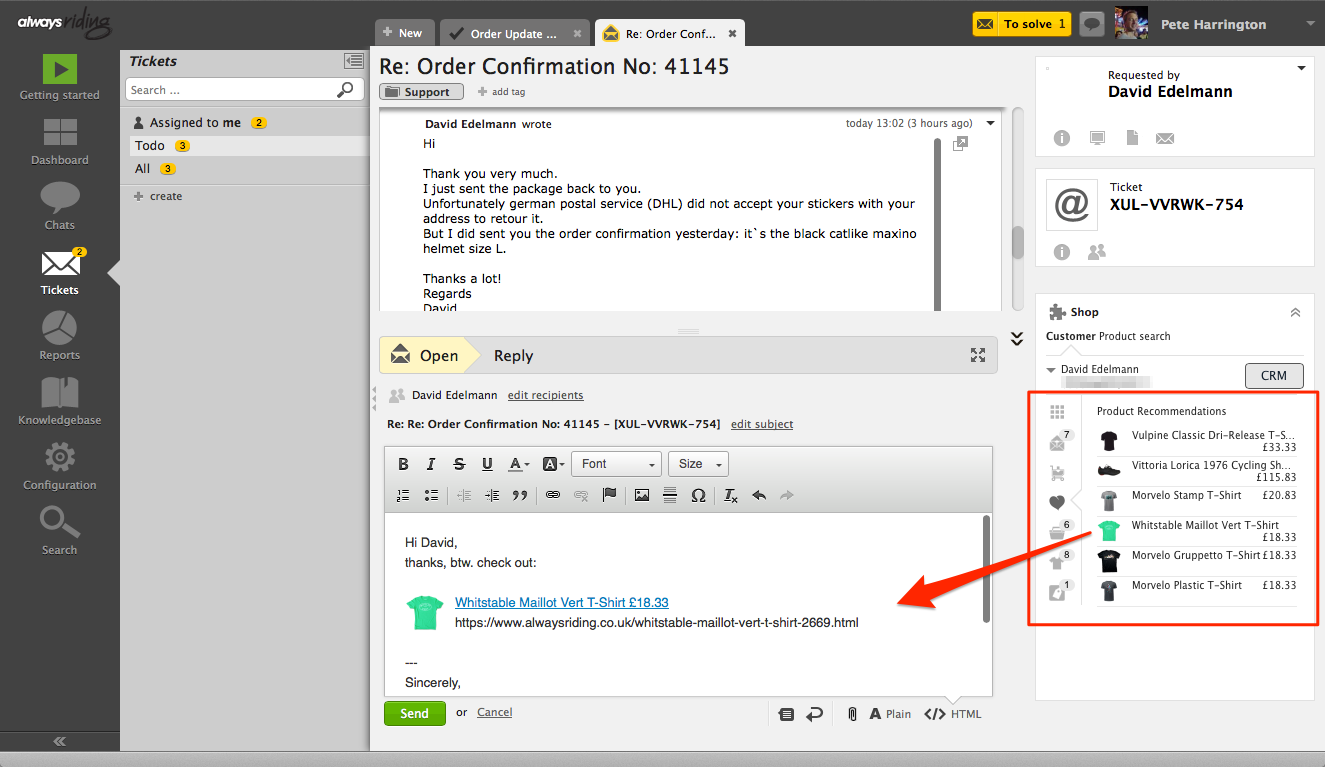1325x767 pixels.
Task: Remove formatting from selected text
Action: pos(731,495)
